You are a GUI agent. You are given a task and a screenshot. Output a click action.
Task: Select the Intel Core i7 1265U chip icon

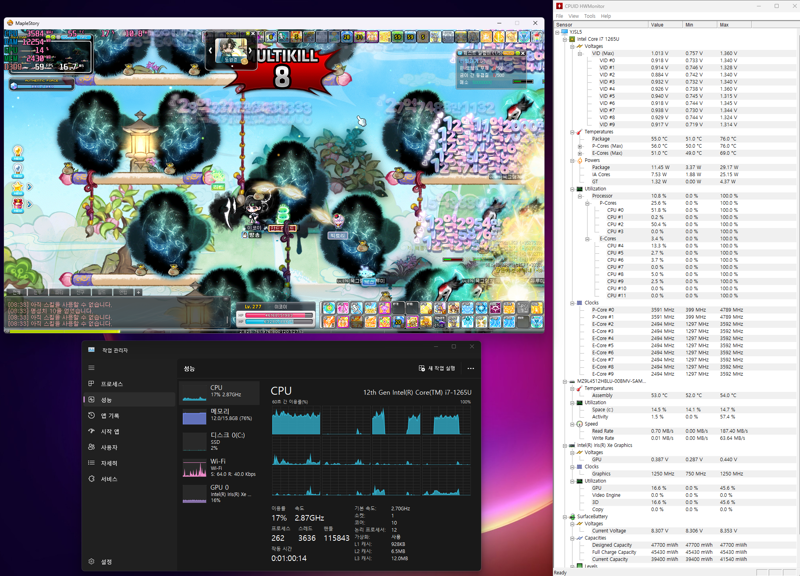(572, 39)
